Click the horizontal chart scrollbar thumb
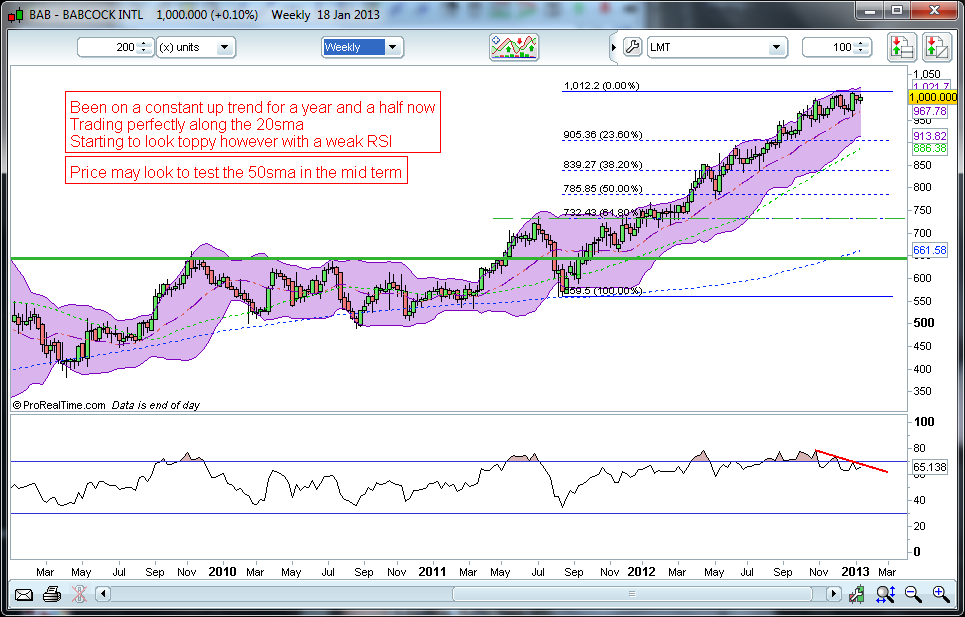965x617 pixels. [x=630, y=594]
